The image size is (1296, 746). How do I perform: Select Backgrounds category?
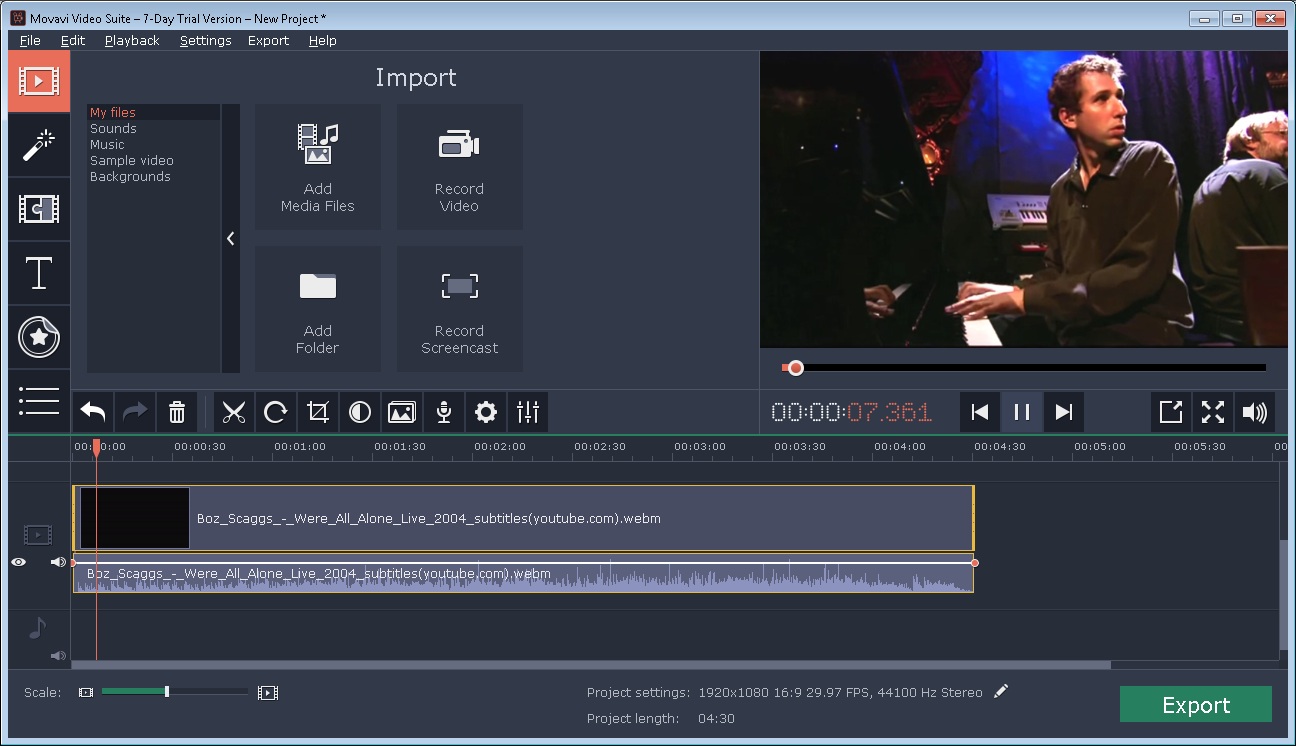tap(154, 176)
